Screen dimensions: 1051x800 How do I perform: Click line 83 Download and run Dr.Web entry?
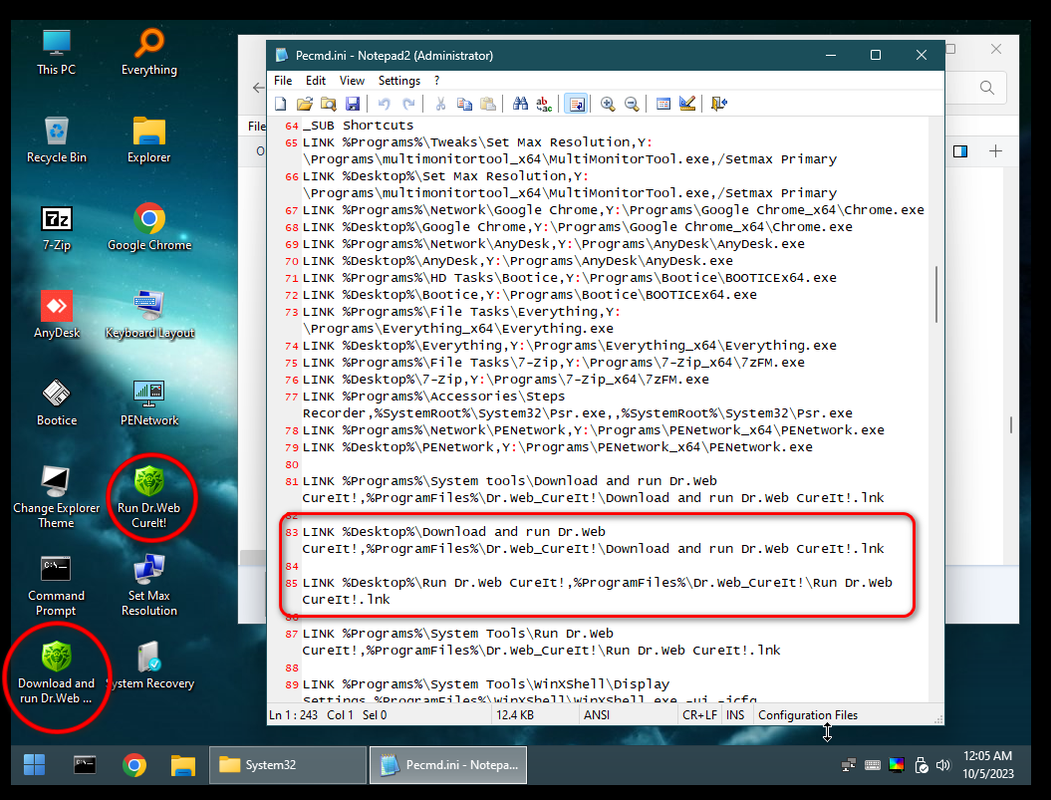click(594, 540)
